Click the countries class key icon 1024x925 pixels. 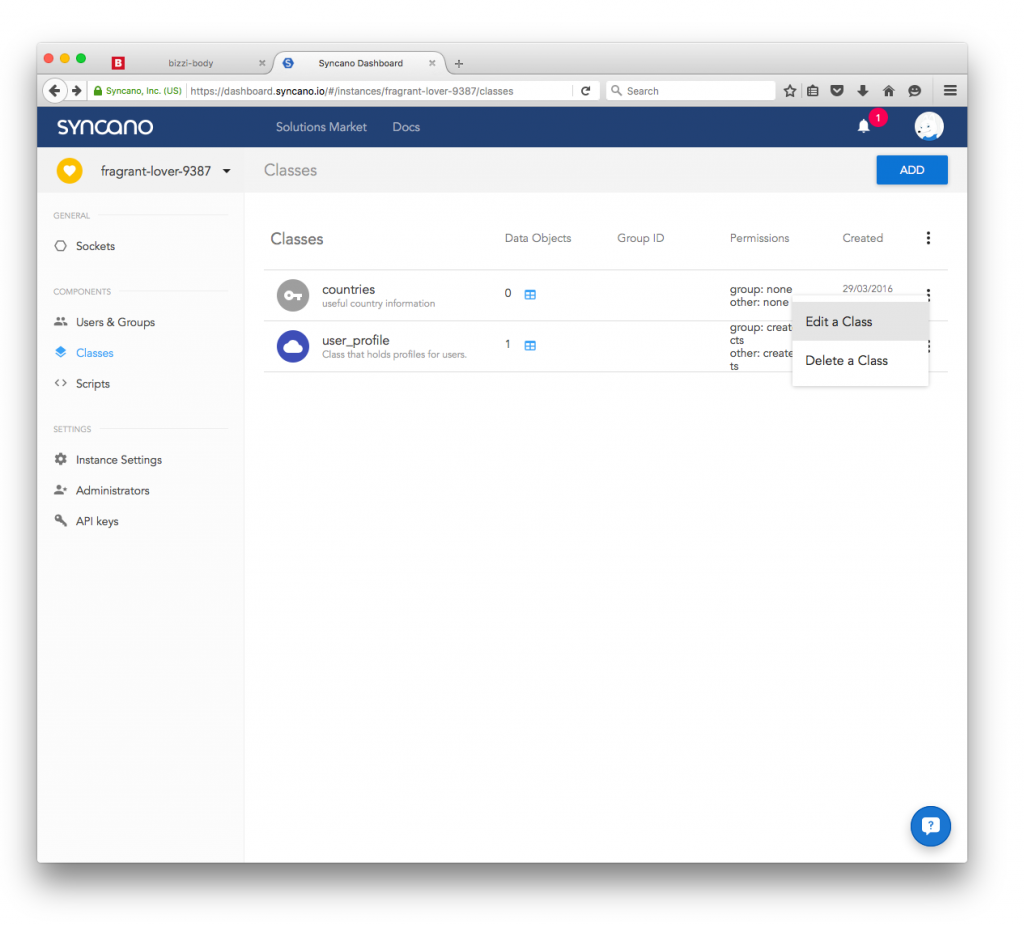(x=293, y=295)
